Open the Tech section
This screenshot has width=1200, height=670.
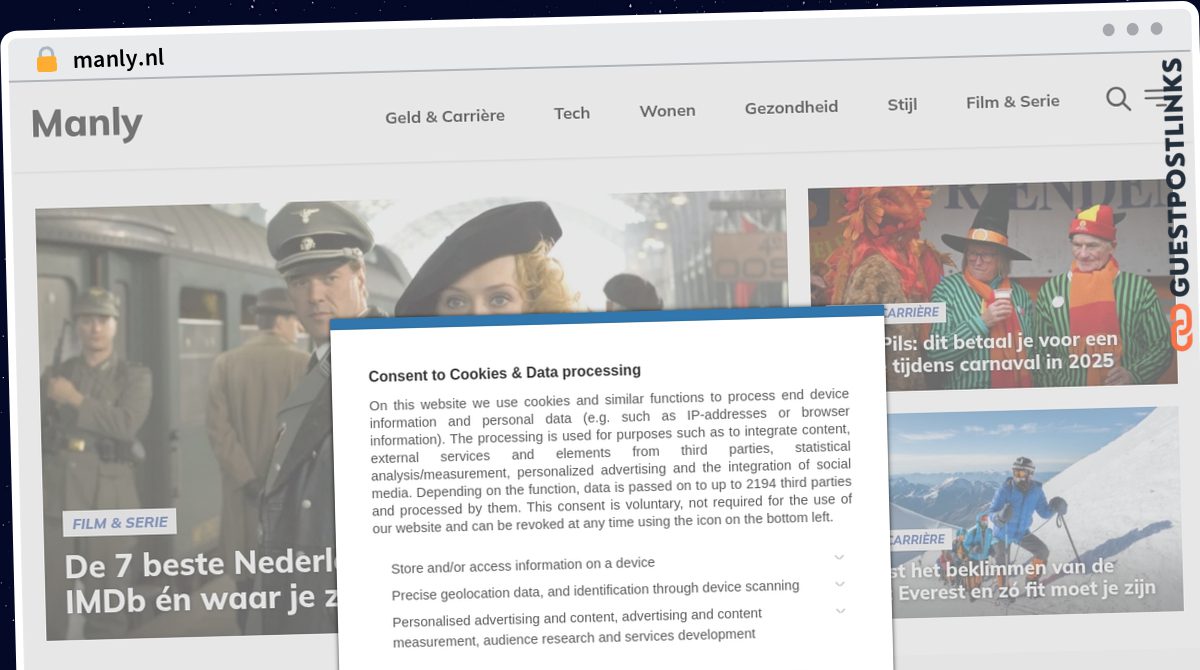pos(572,113)
